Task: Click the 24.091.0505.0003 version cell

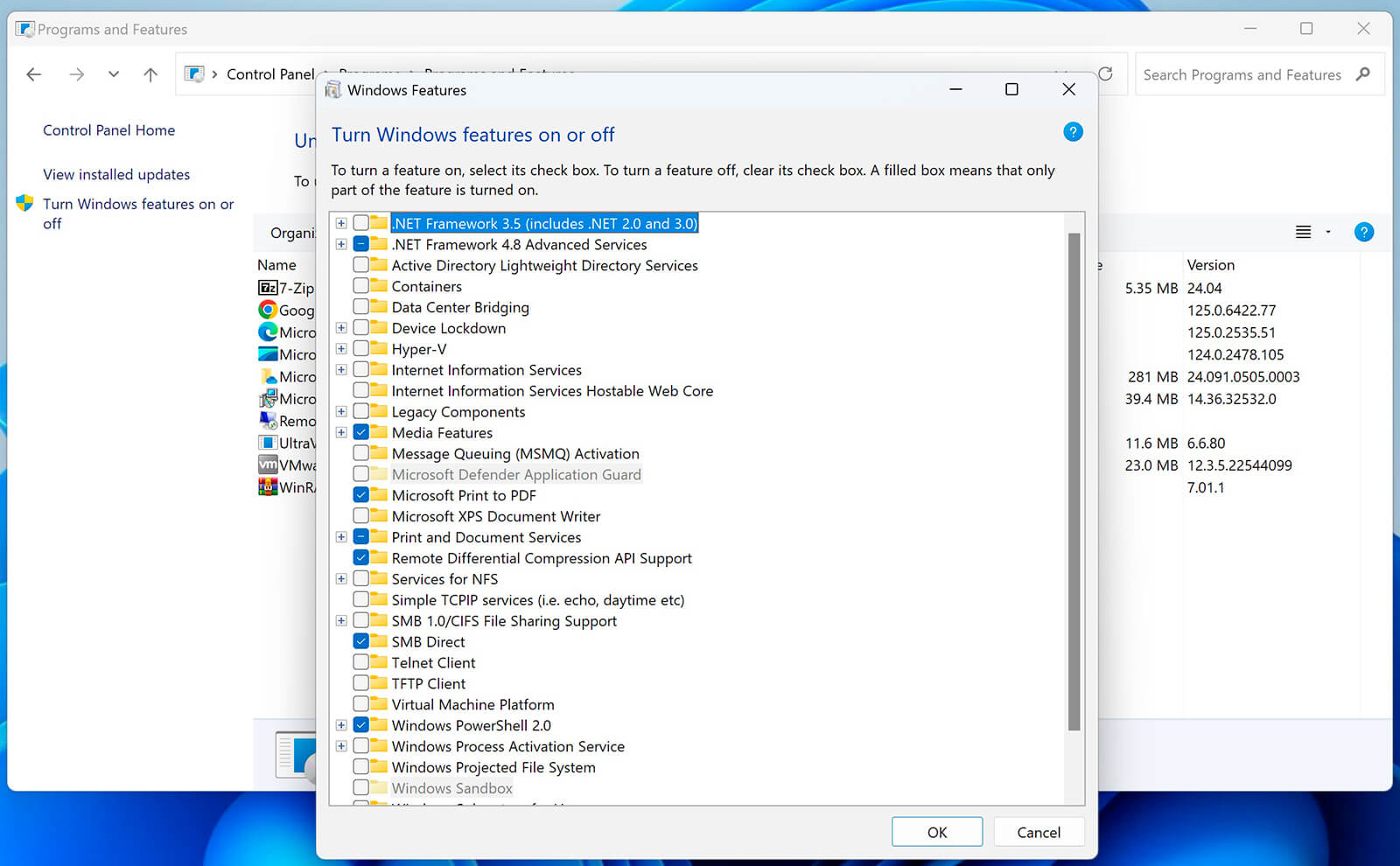Action: (x=1243, y=377)
